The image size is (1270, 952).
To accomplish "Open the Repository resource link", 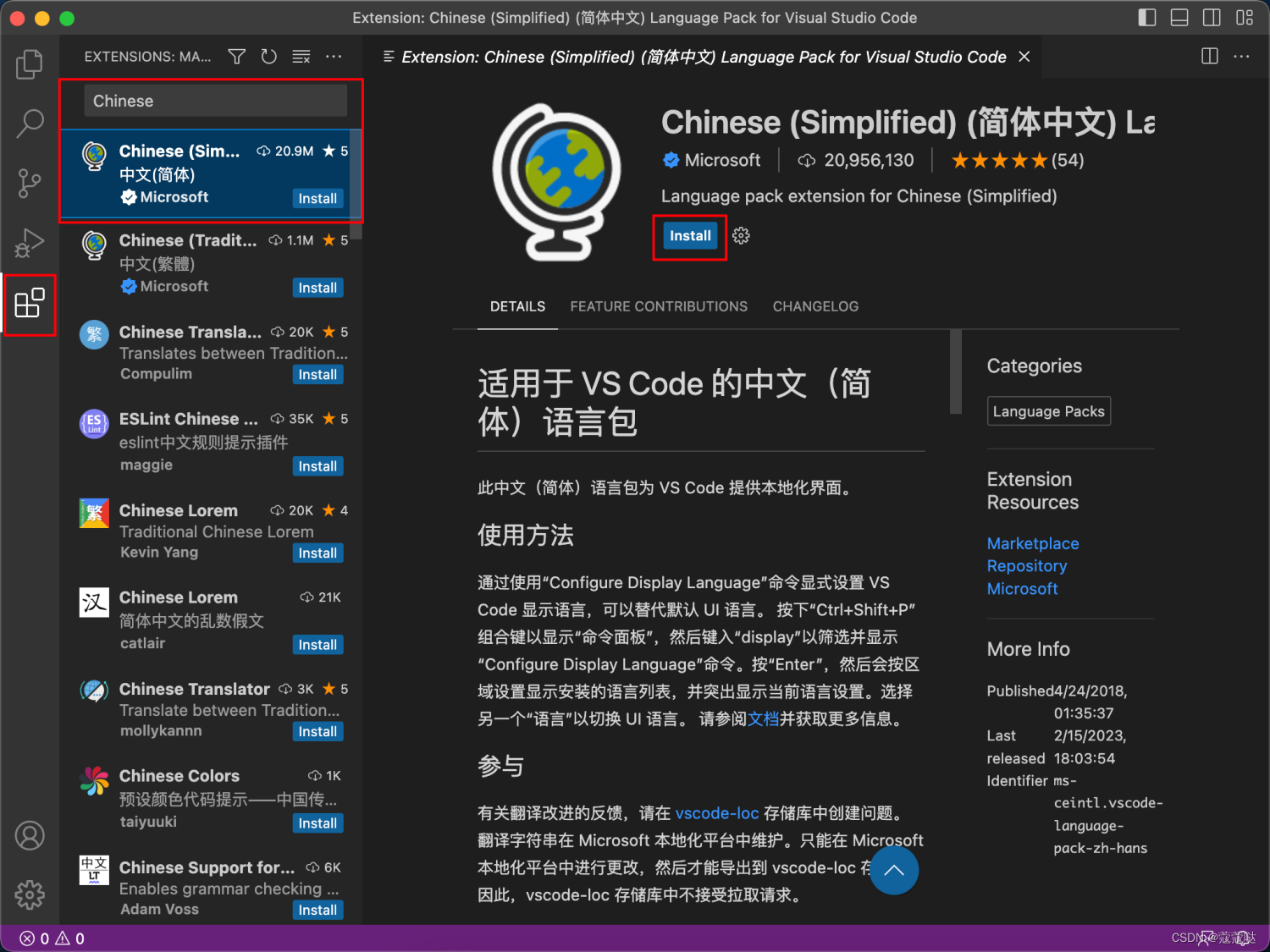I will (1027, 566).
